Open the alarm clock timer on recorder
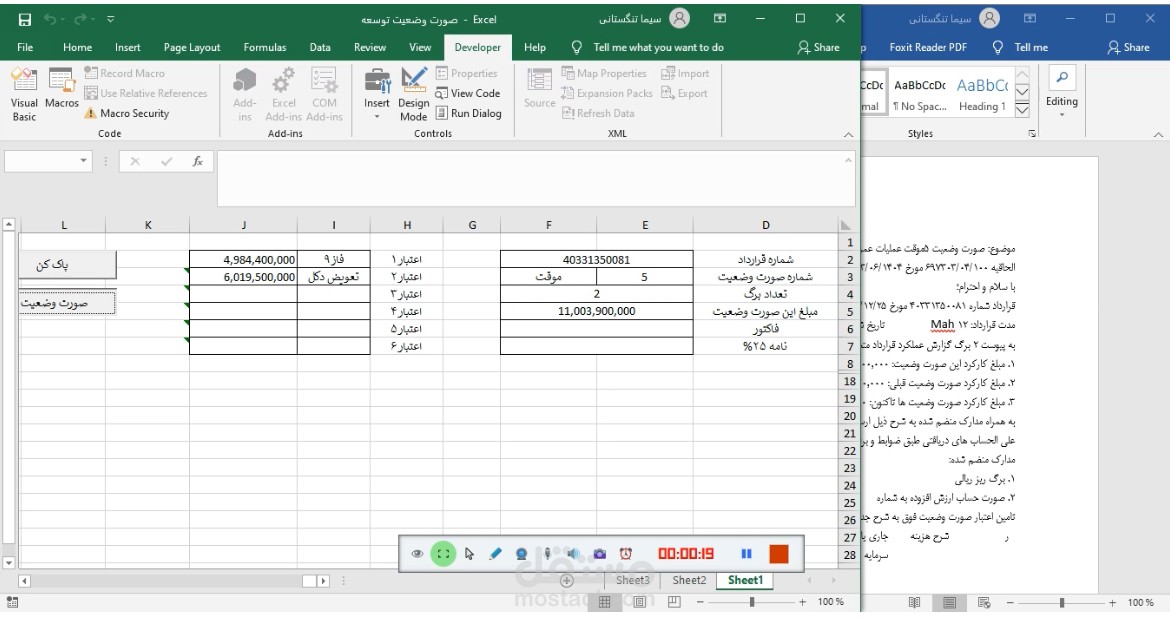1170x623 pixels. [625, 554]
